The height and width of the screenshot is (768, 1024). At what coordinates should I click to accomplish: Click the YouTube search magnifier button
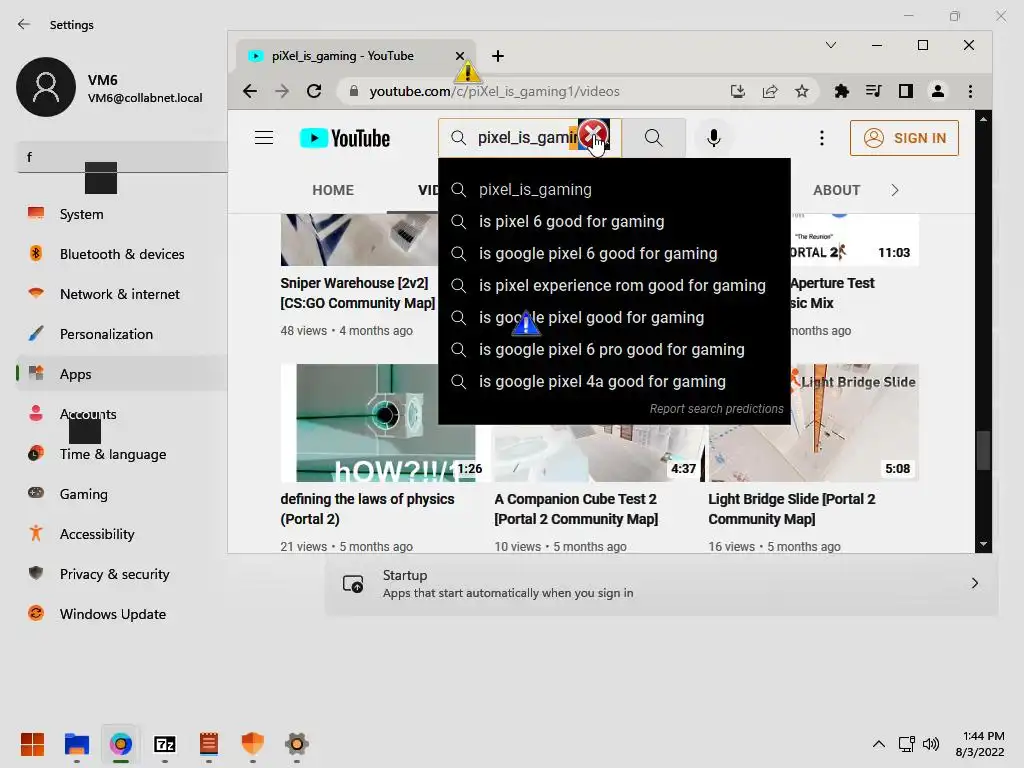pos(654,138)
